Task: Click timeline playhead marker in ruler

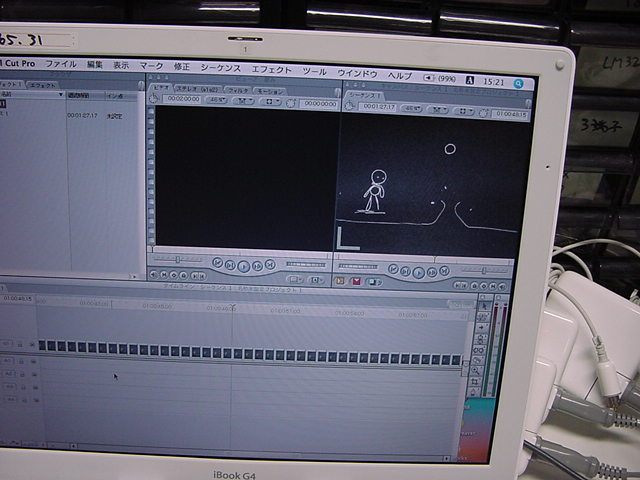Action: point(233,307)
